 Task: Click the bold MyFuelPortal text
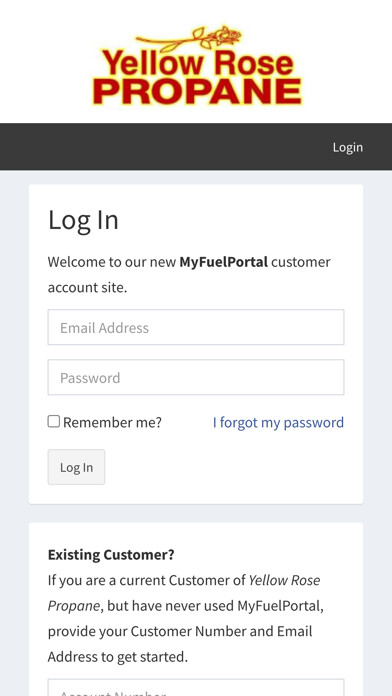coord(224,262)
